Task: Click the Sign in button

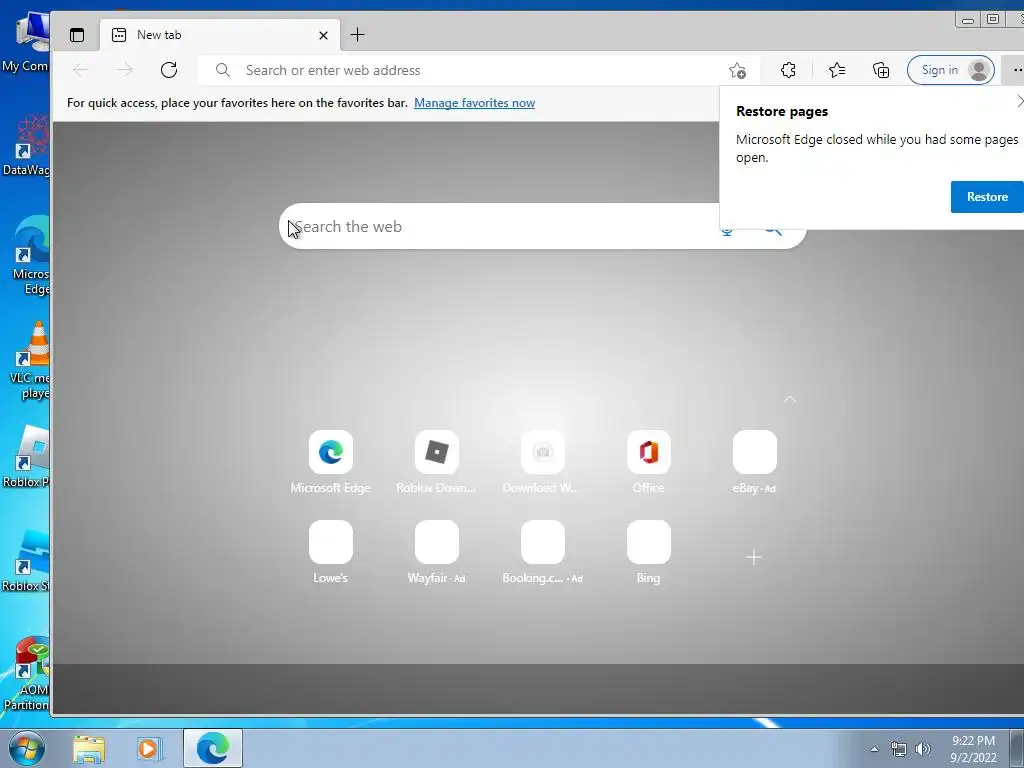Action: point(951,70)
